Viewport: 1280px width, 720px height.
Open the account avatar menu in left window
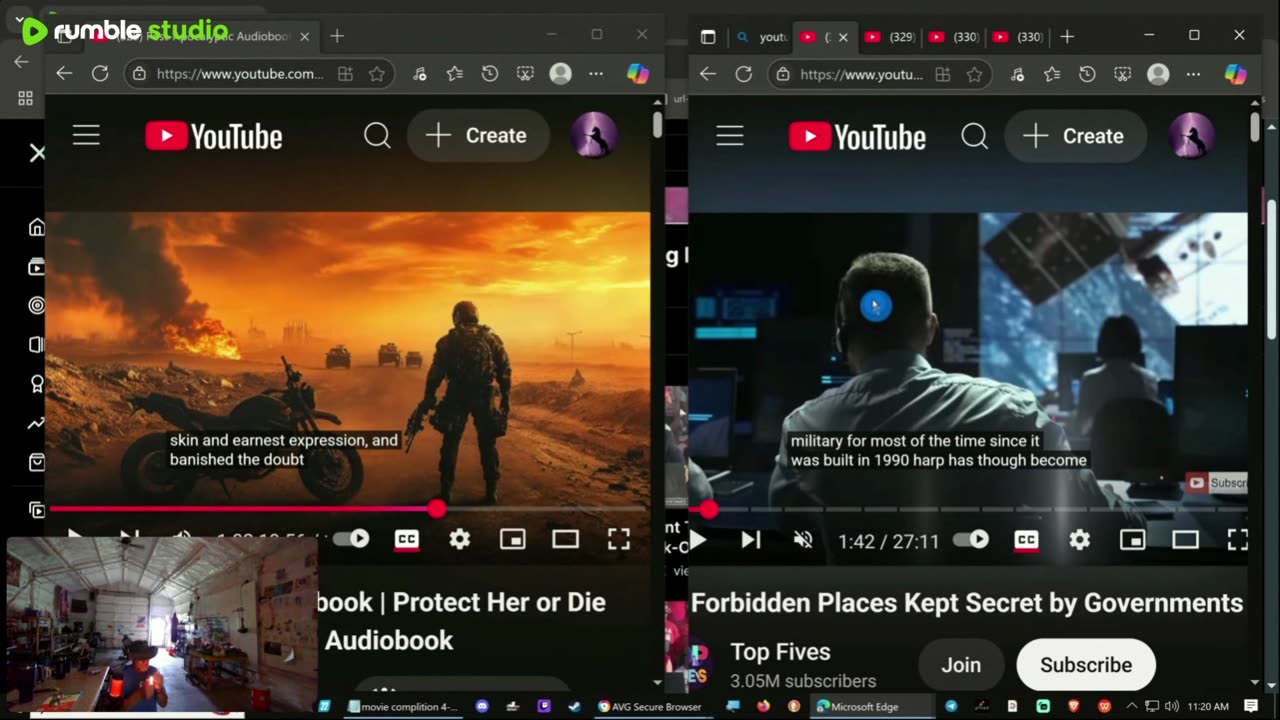coord(594,136)
